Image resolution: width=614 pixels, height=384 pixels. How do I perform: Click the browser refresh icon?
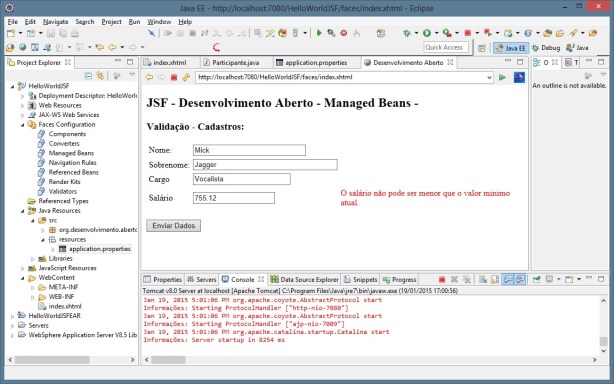point(186,77)
